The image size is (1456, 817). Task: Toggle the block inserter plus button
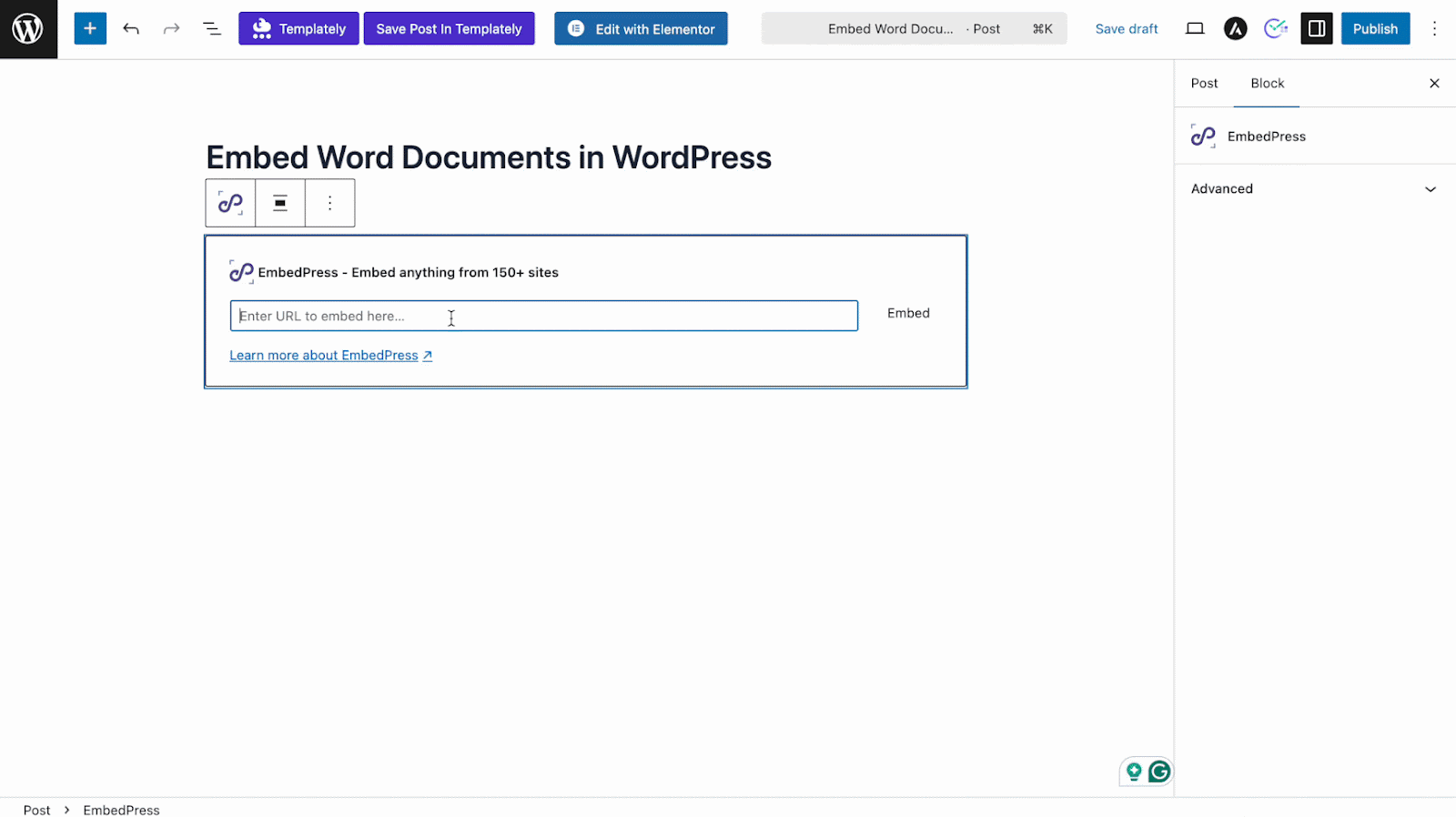click(x=90, y=29)
